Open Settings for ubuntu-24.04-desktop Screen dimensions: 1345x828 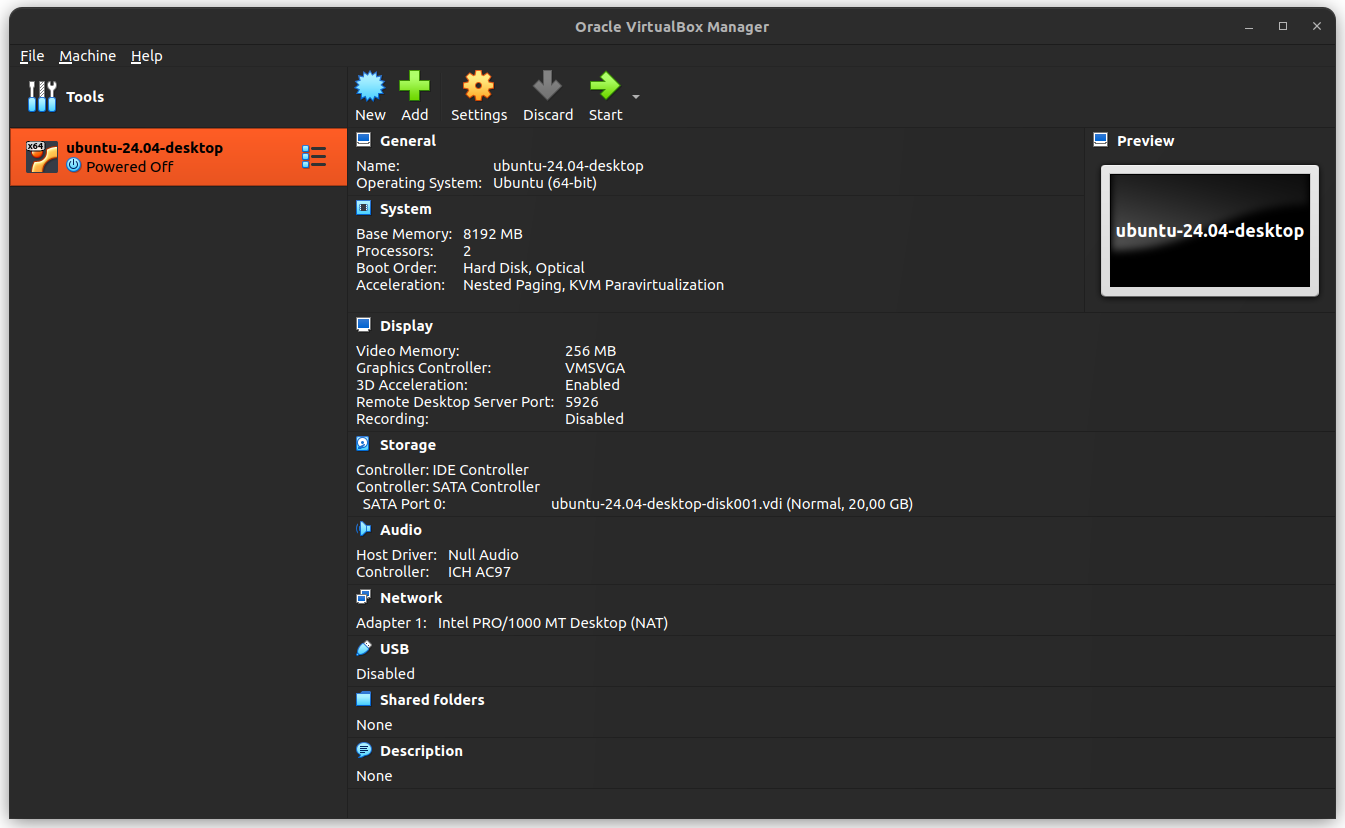click(478, 95)
